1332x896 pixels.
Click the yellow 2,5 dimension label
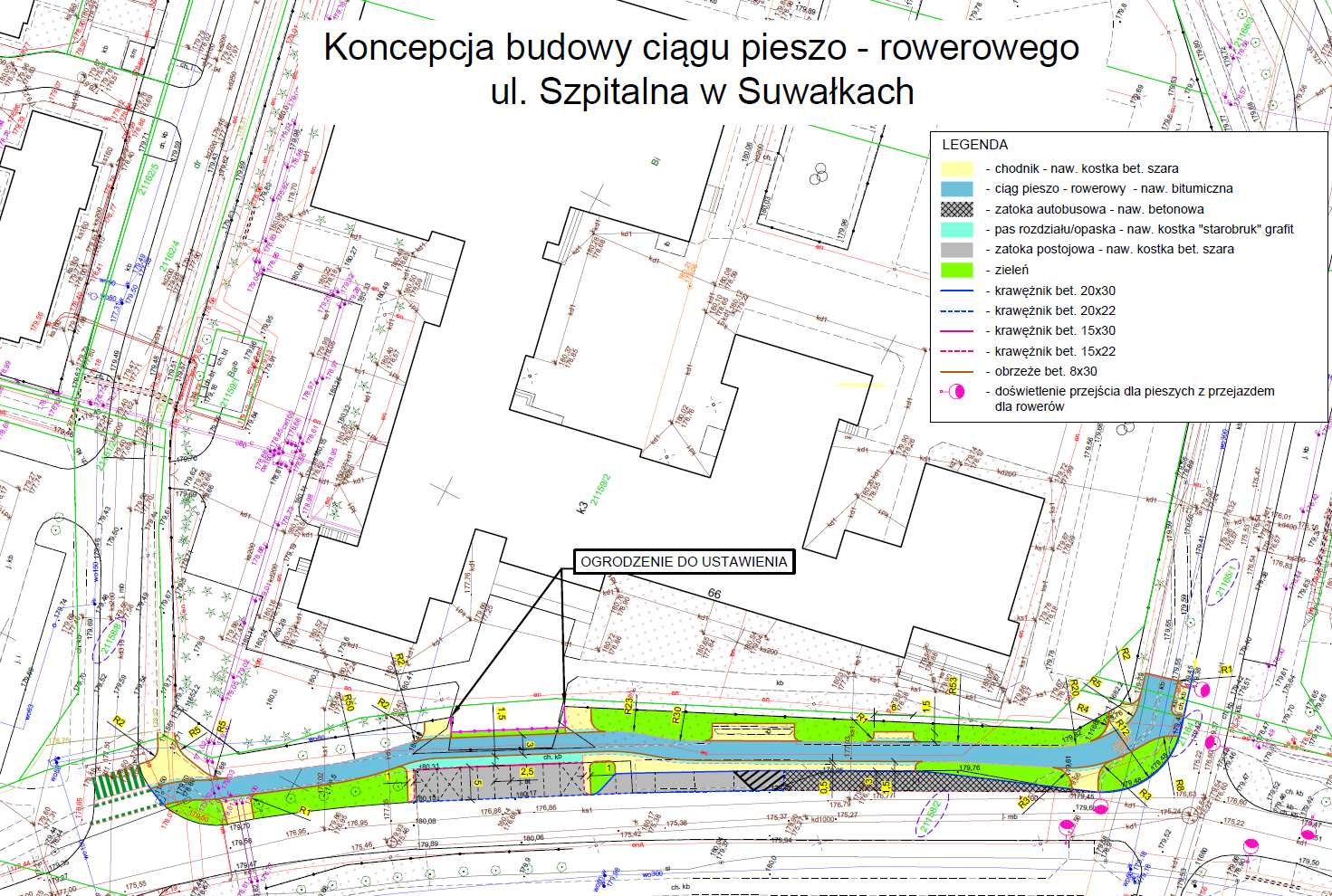point(527,771)
